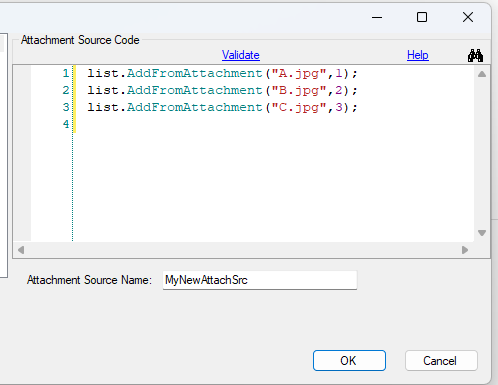Select line number 3 in the gutter
The height and width of the screenshot is (385, 498).
point(66,107)
